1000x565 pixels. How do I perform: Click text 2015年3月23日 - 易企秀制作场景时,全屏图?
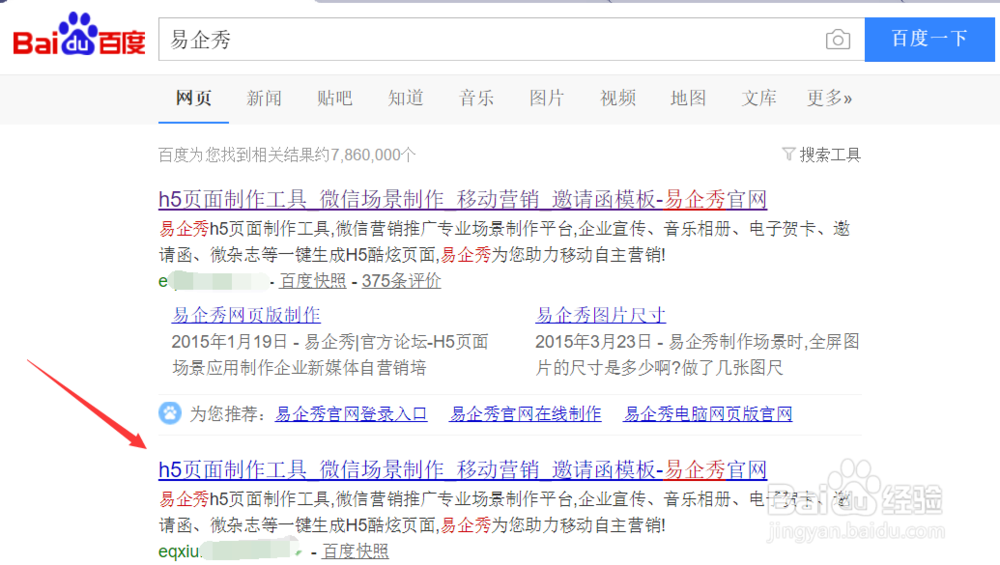697,342
